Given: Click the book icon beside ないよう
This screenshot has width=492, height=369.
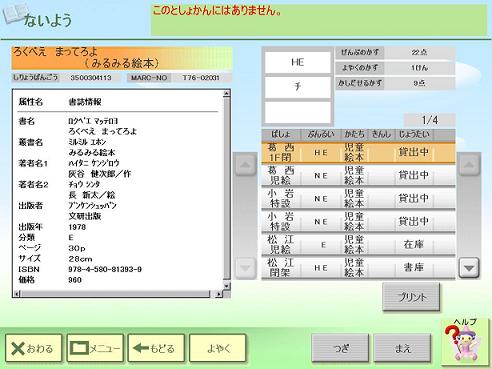Looking at the screenshot, I should tap(14, 14).
